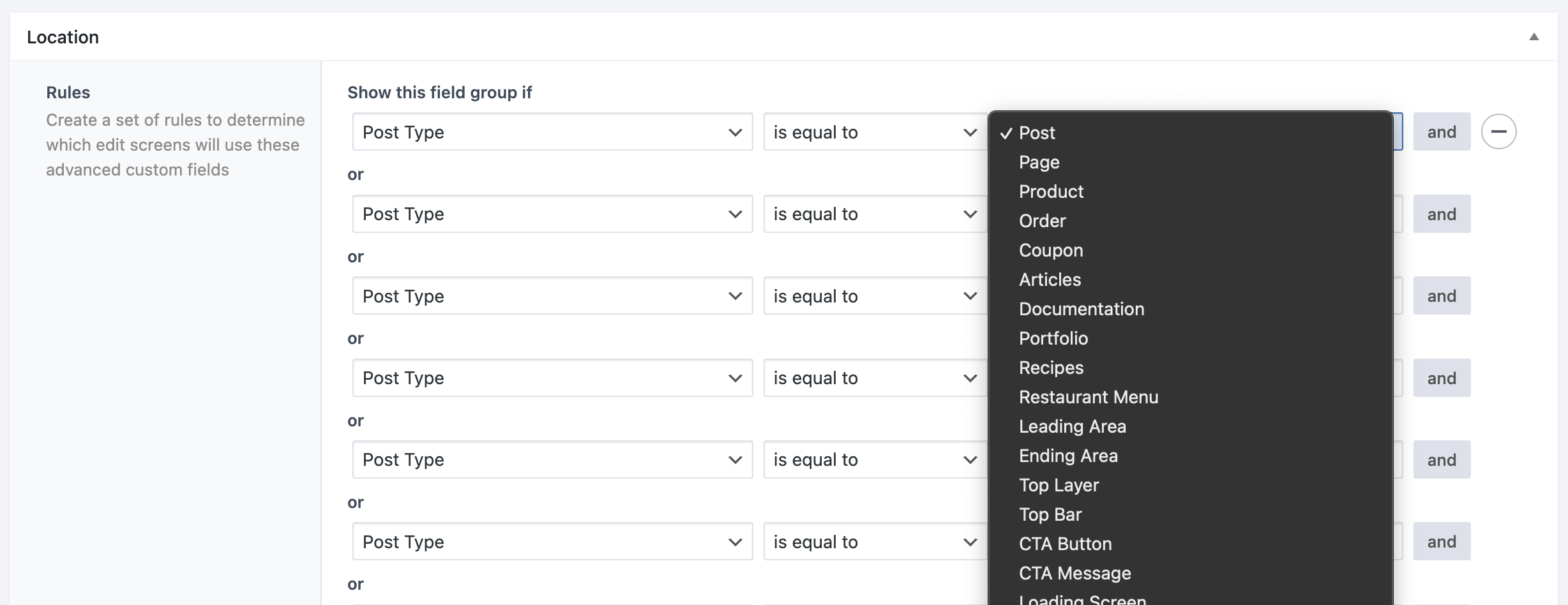Screen dimensions: 1568x605
Task: Collapse the Location panel using the triangle icon
Action: coord(1535,37)
